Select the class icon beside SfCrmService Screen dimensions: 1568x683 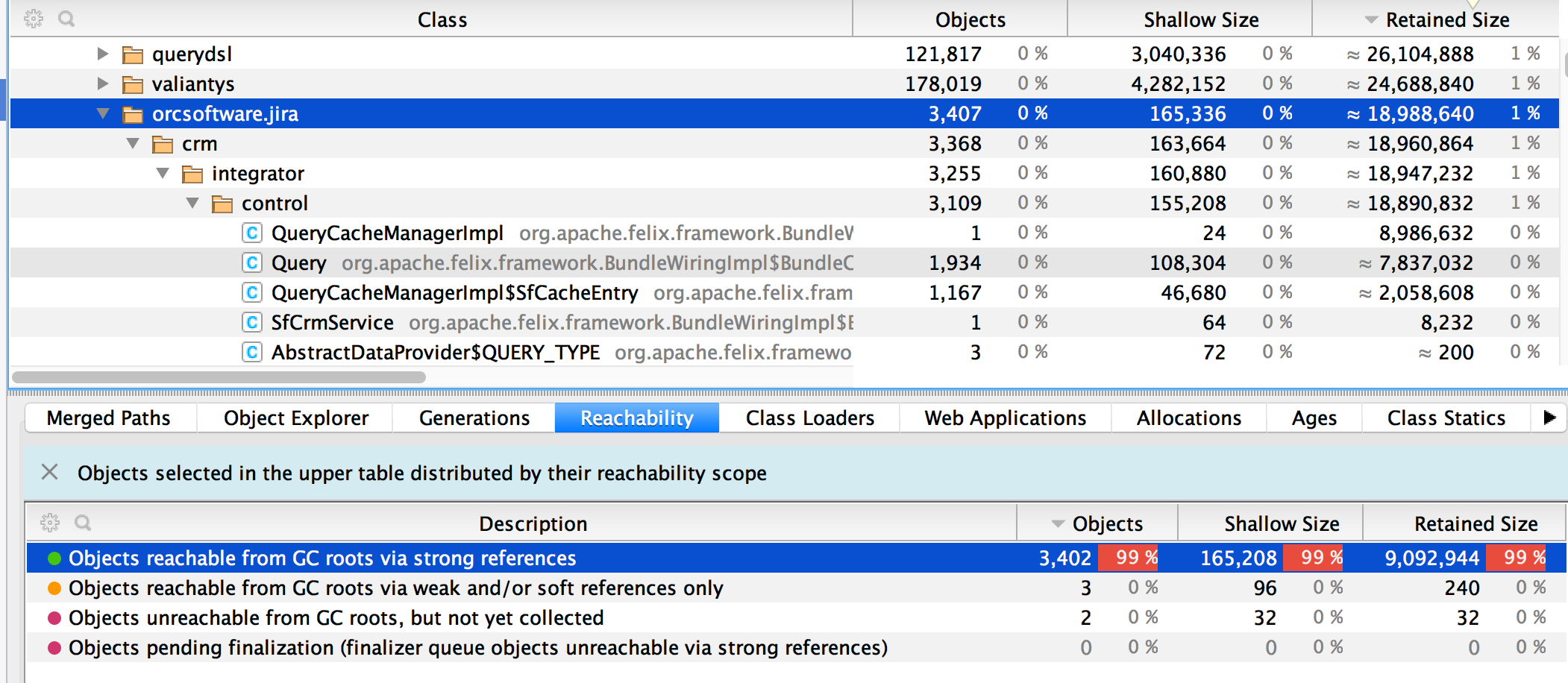point(252,322)
